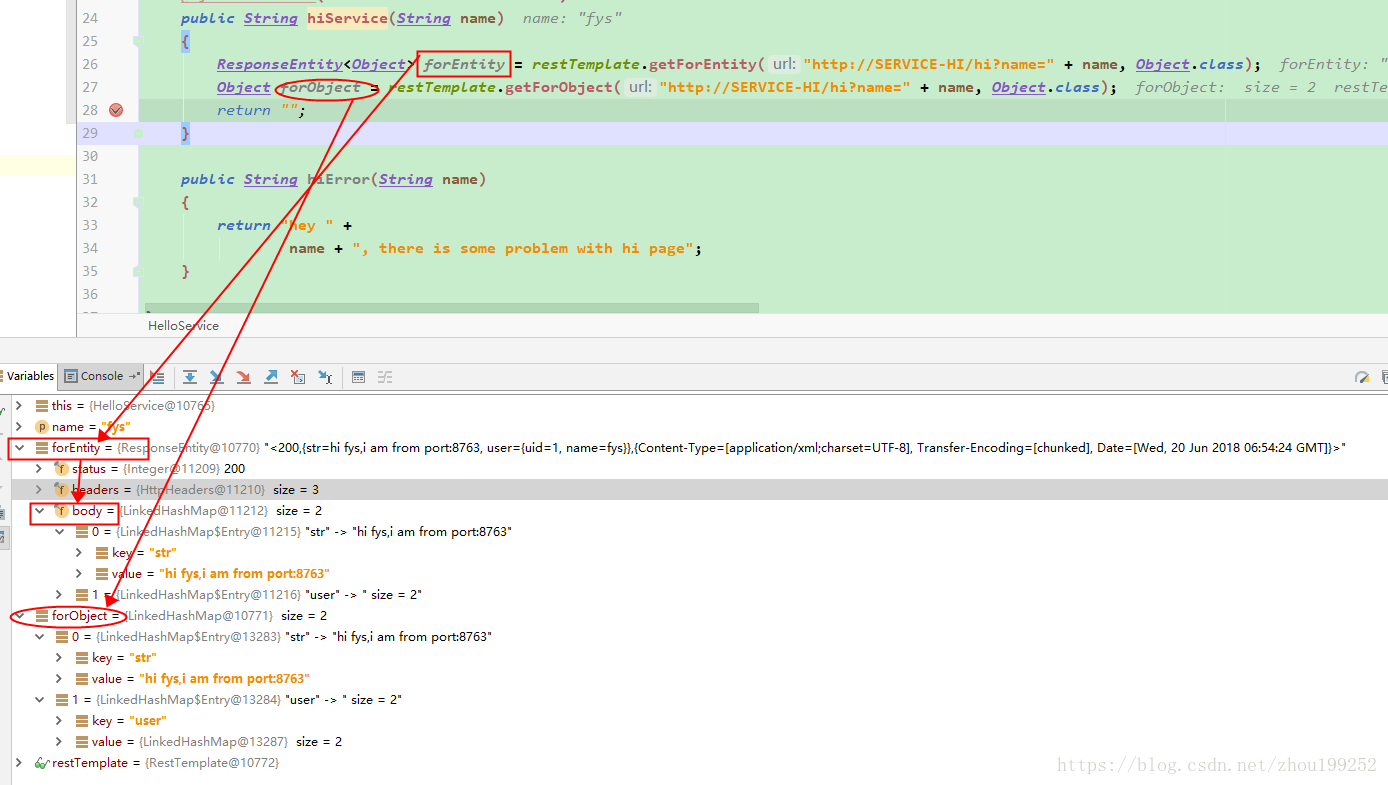Toggle the breakpoint on line 28
This screenshot has height=785, width=1388.
click(x=116, y=110)
